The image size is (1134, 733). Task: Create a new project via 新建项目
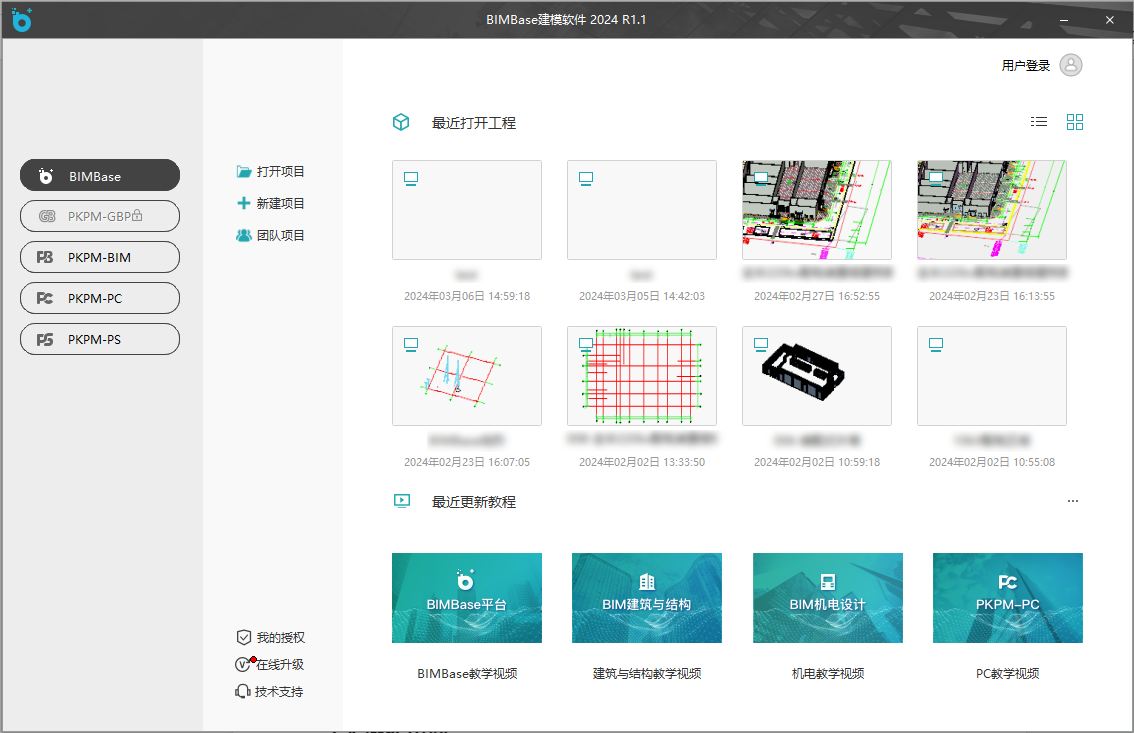click(271, 204)
